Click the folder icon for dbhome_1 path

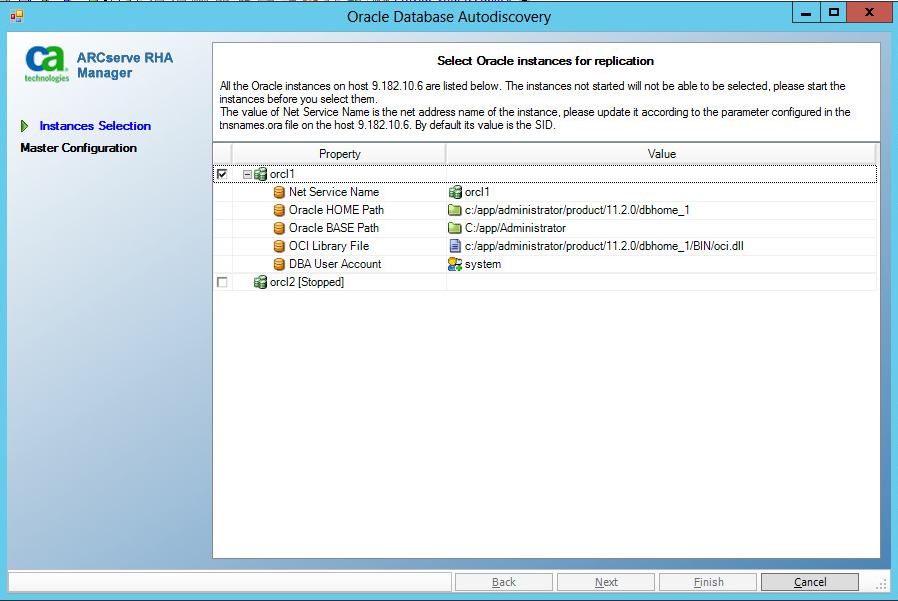pyautogui.click(x=455, y=210)
